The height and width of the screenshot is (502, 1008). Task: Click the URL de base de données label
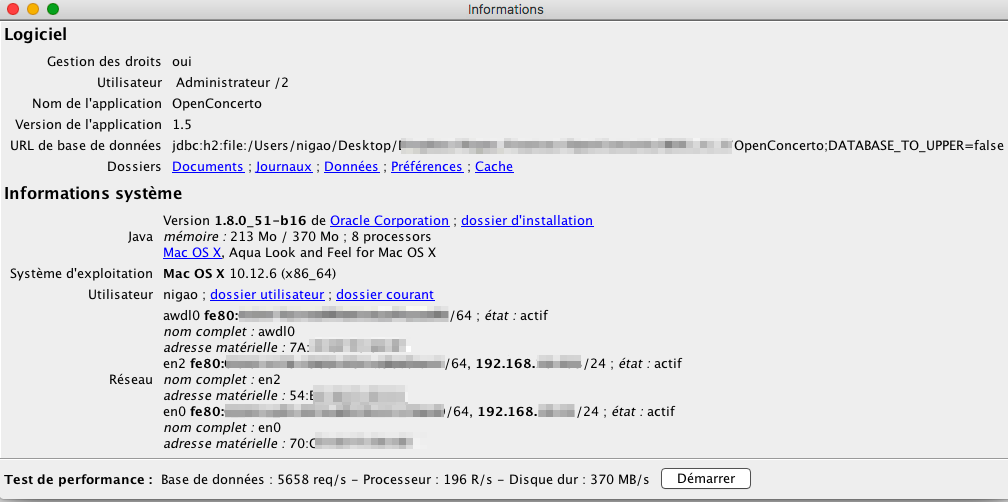[x=86, y=145]
